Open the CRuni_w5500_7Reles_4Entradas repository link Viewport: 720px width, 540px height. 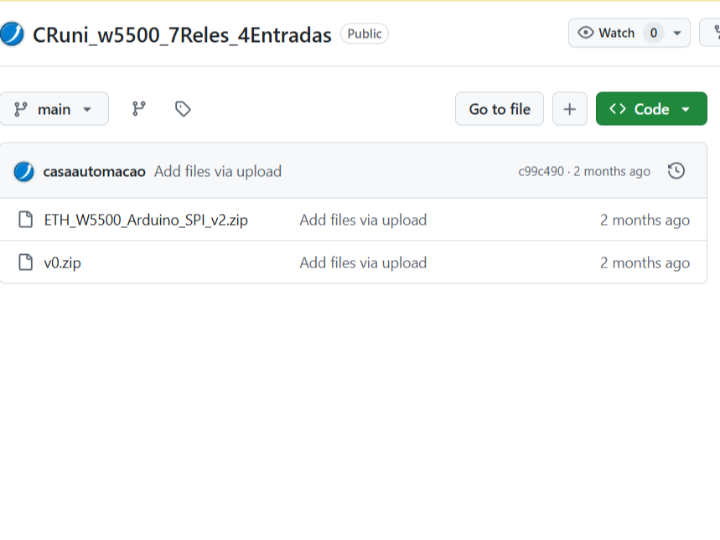[182, 35]
